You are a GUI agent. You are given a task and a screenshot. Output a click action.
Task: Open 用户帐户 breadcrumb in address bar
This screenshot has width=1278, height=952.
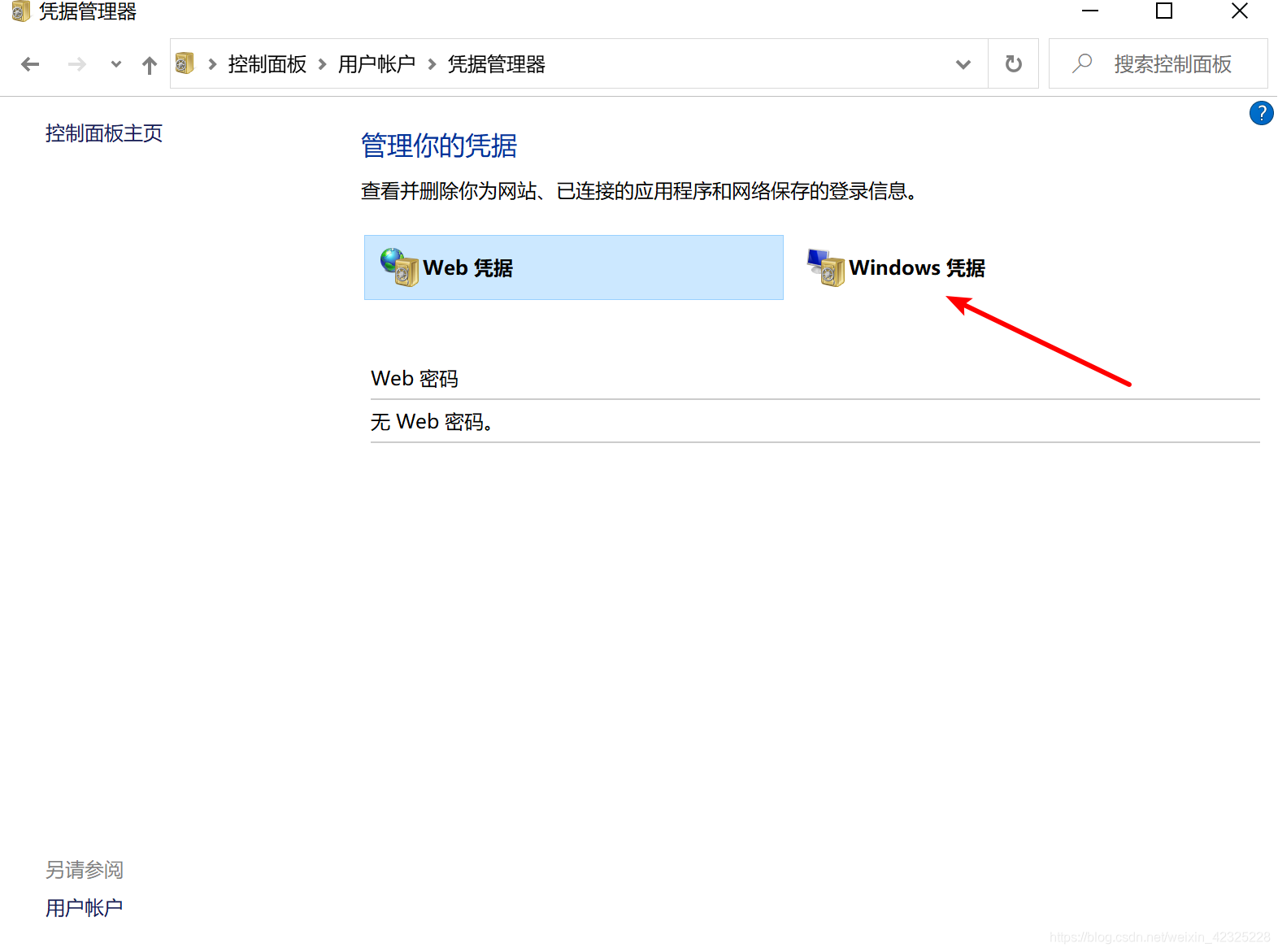pyautogui.click(x=377, y=64)
